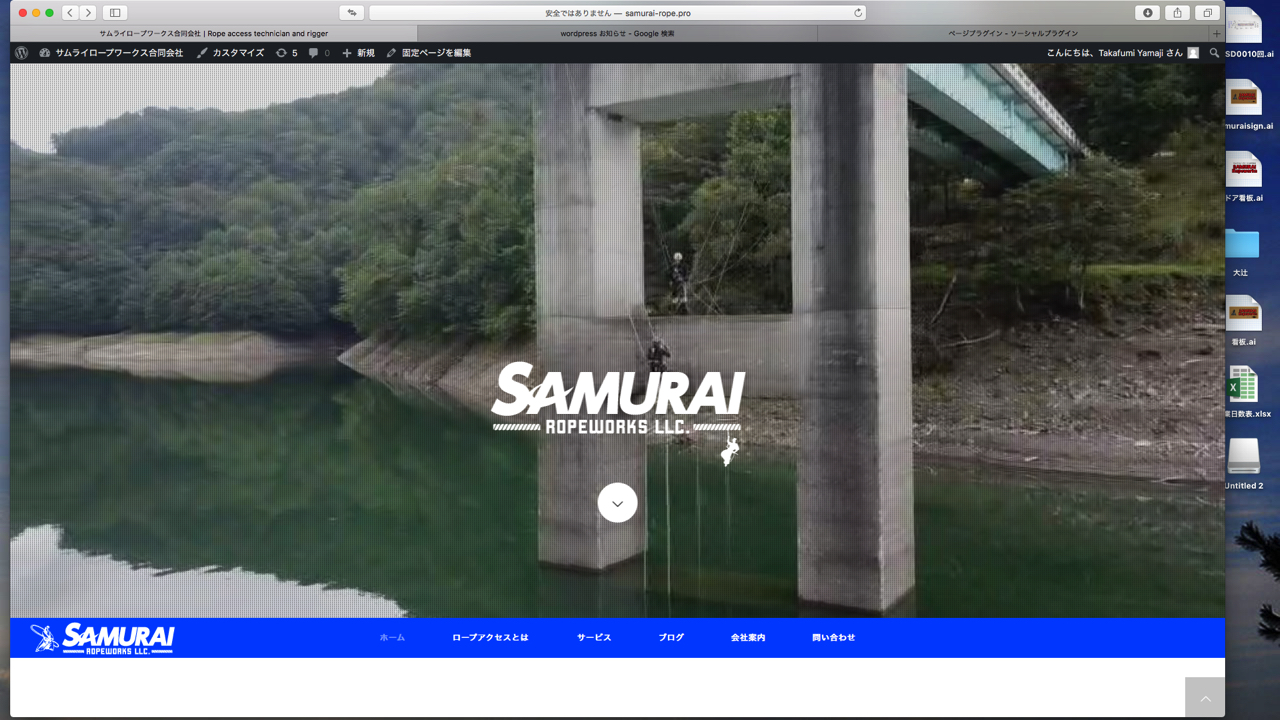Image resolution: width=1280 pixels, height=720 pixels.
Task: Expand the 新規 (new) admin bar menu
Action: coord(358,53)
